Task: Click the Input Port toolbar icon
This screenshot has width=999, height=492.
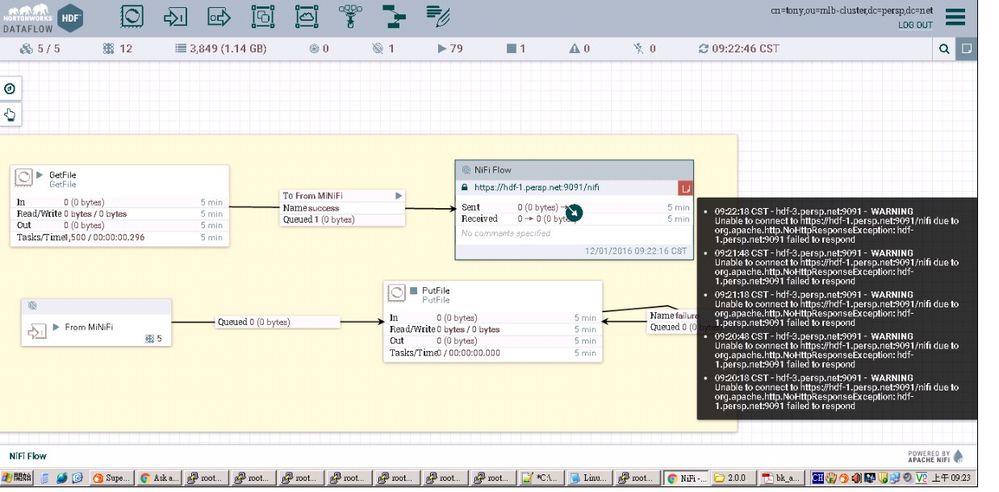Action: coord(175,17)
